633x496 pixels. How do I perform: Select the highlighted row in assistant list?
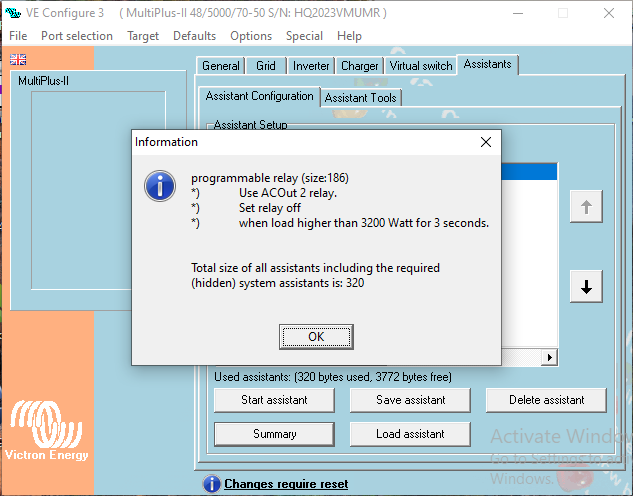point(529,172)
